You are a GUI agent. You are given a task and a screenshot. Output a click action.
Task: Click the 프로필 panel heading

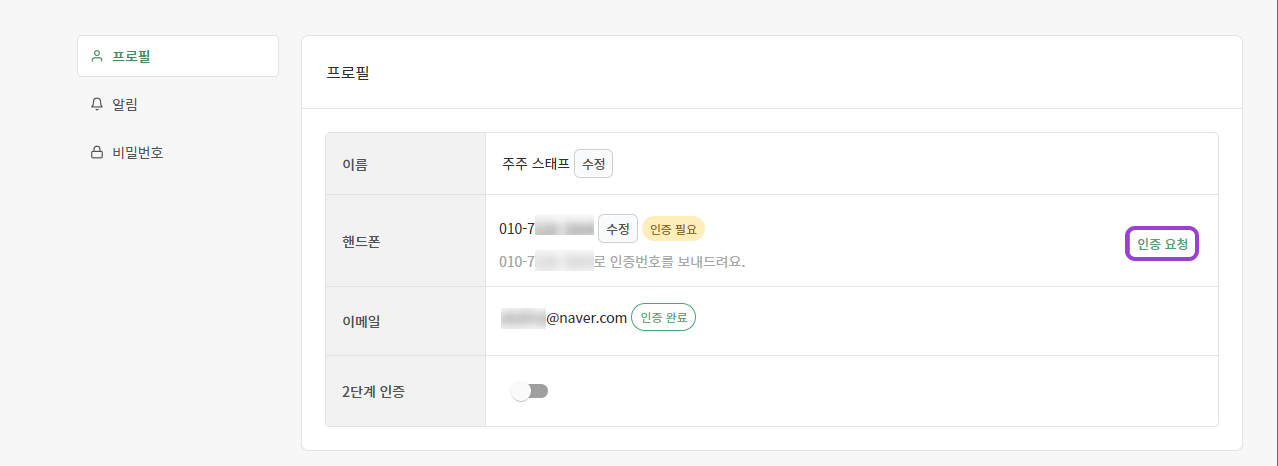point(348,73)
